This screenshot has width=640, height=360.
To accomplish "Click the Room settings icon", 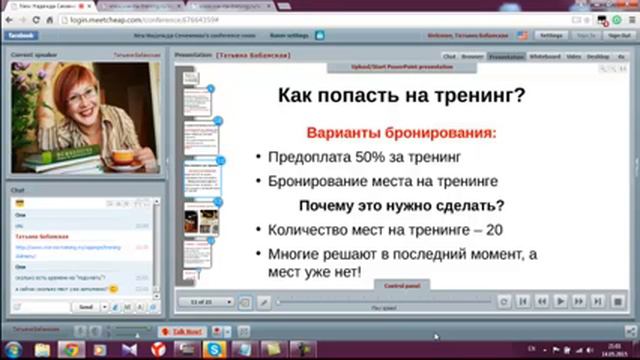I will click(320, 36).
